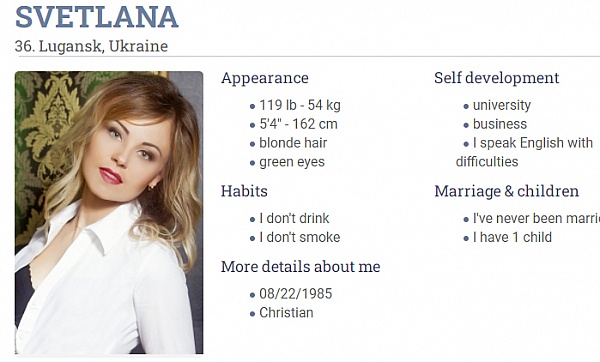This screenshot has height=362, width=600.
Task: Select the Lugansk, Ukraine location text
Action: pyautogui.click(x=103, y=46)
